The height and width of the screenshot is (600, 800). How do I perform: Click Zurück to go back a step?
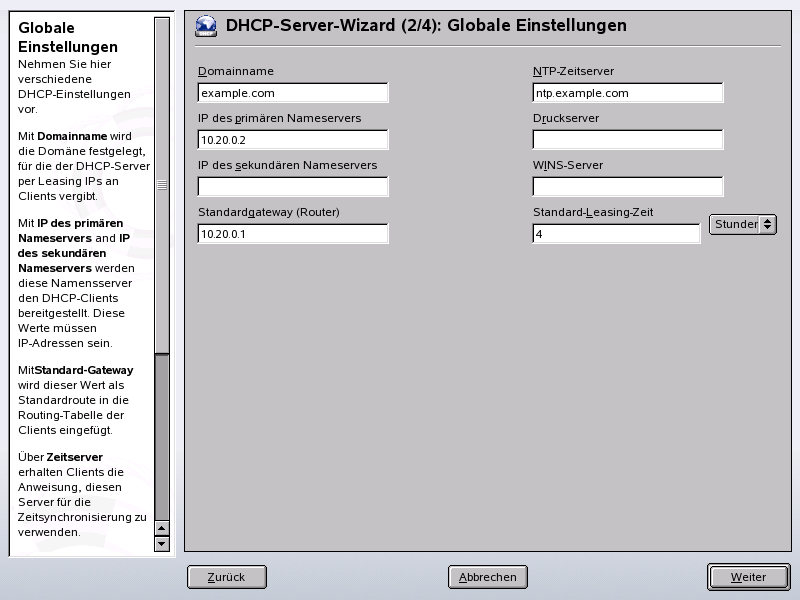pyautogui.click(x=226, y=577)
